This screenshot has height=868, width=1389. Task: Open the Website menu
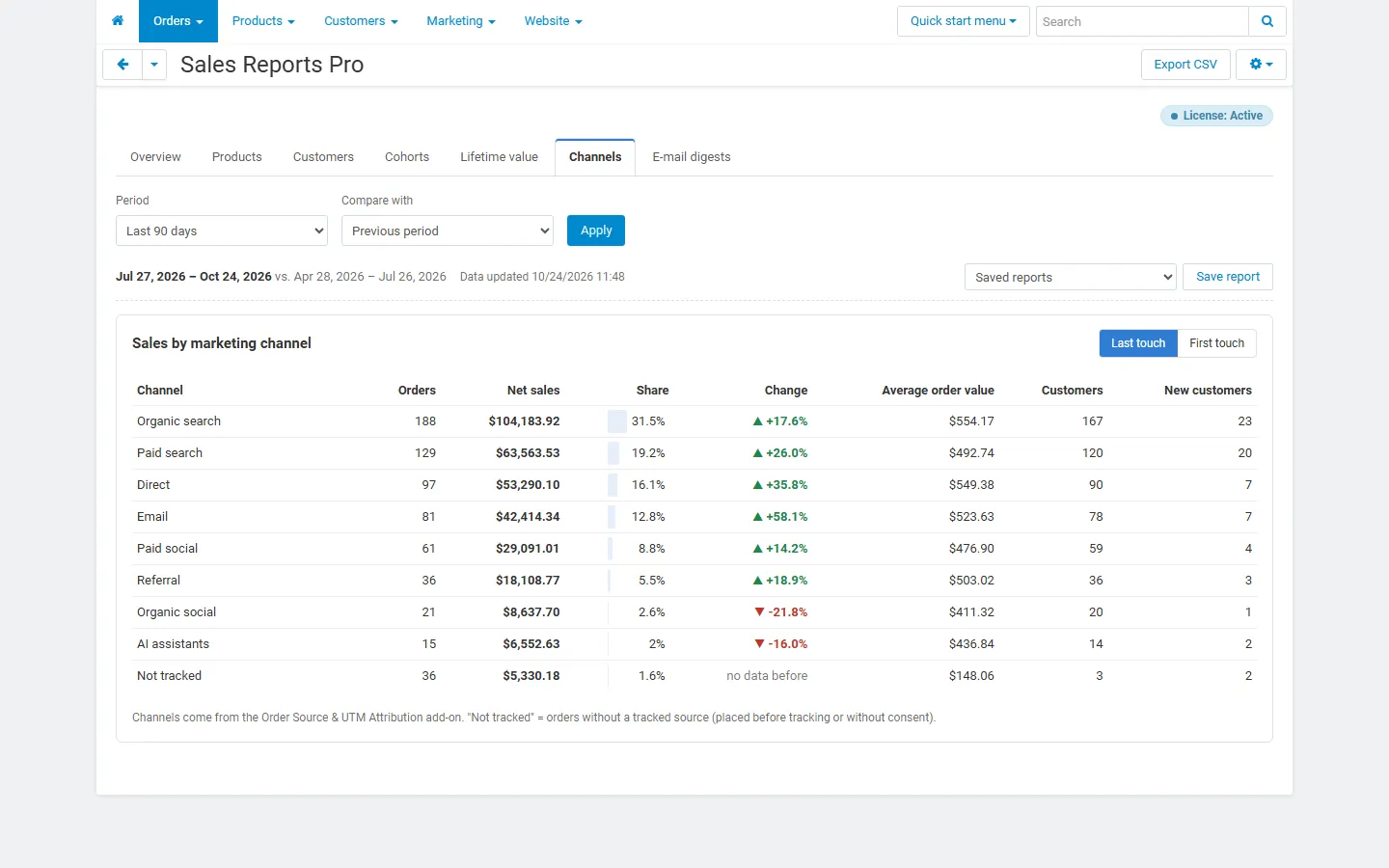[x=554, y=21]
